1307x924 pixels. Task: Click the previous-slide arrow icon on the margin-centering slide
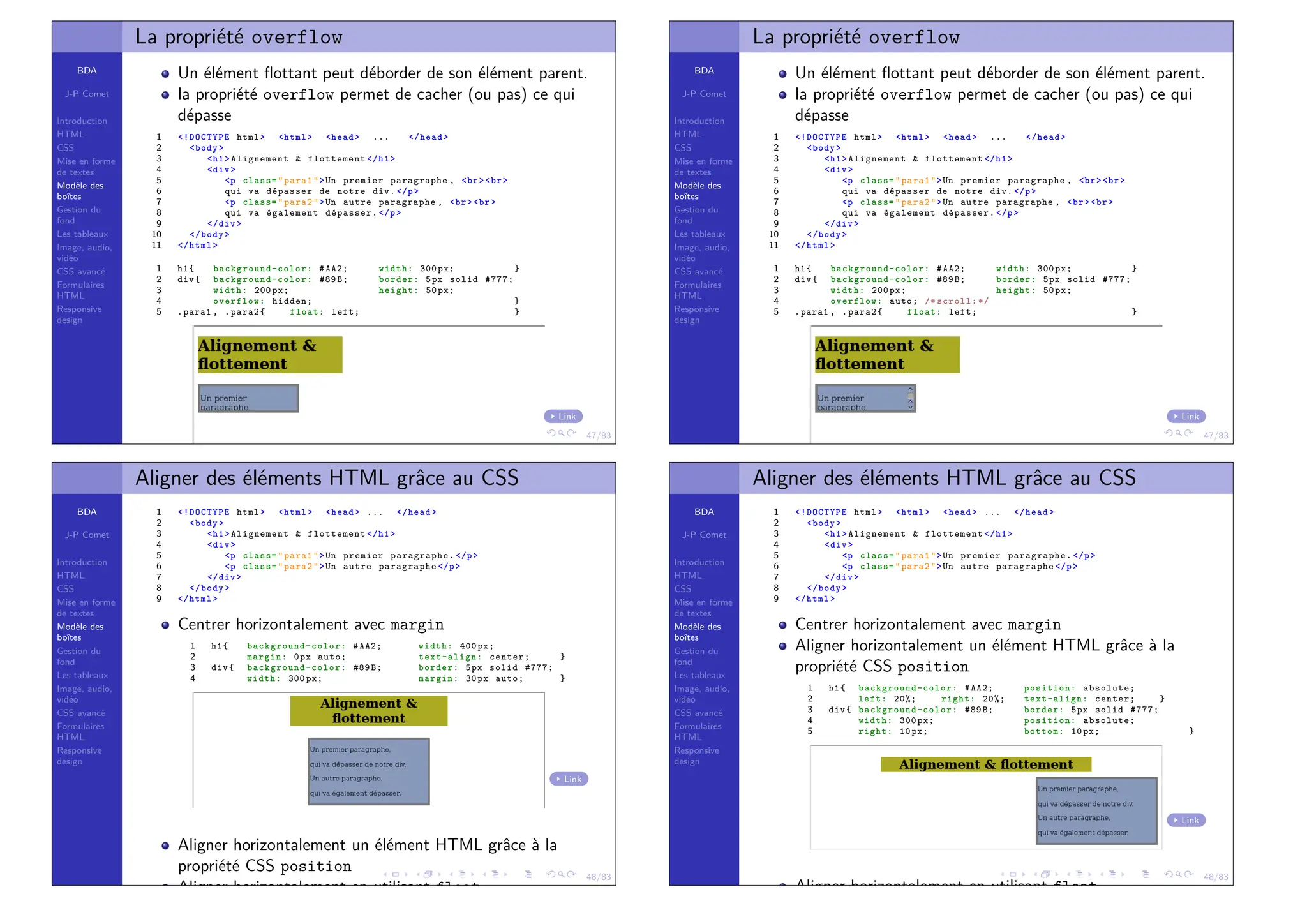[385, 874]
